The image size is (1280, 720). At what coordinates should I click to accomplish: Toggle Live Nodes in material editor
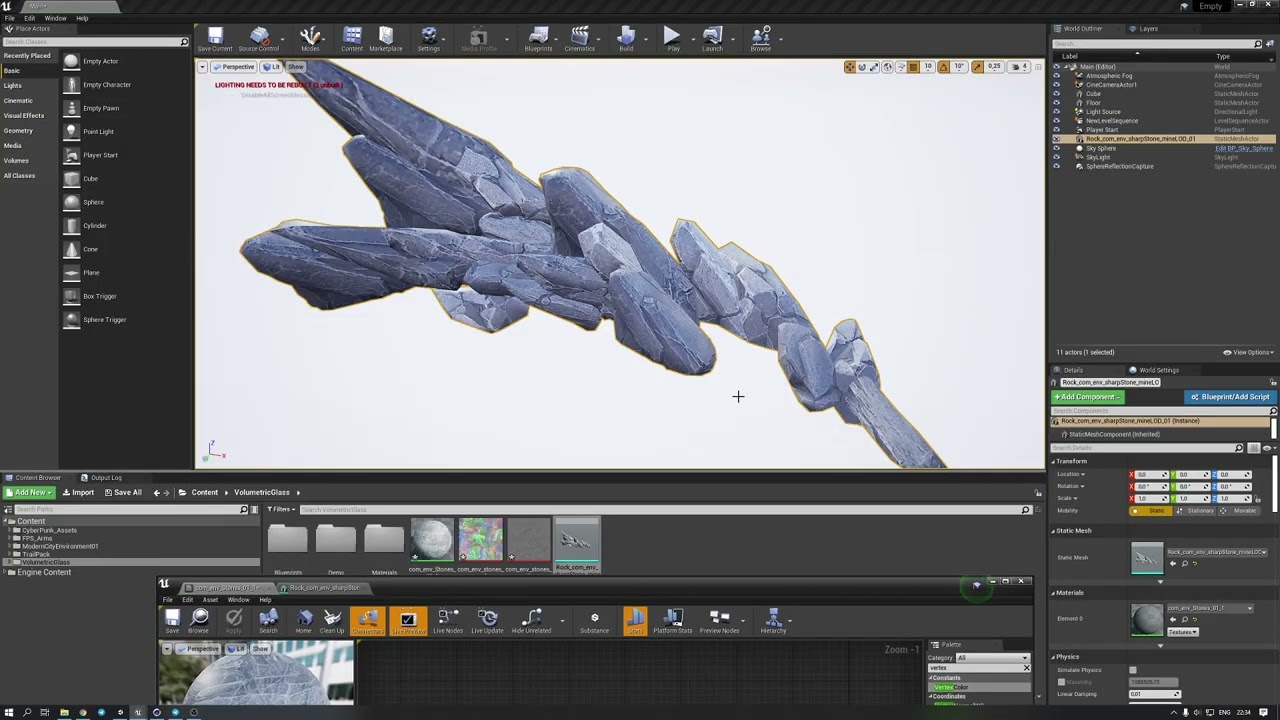tap(447, 621)
